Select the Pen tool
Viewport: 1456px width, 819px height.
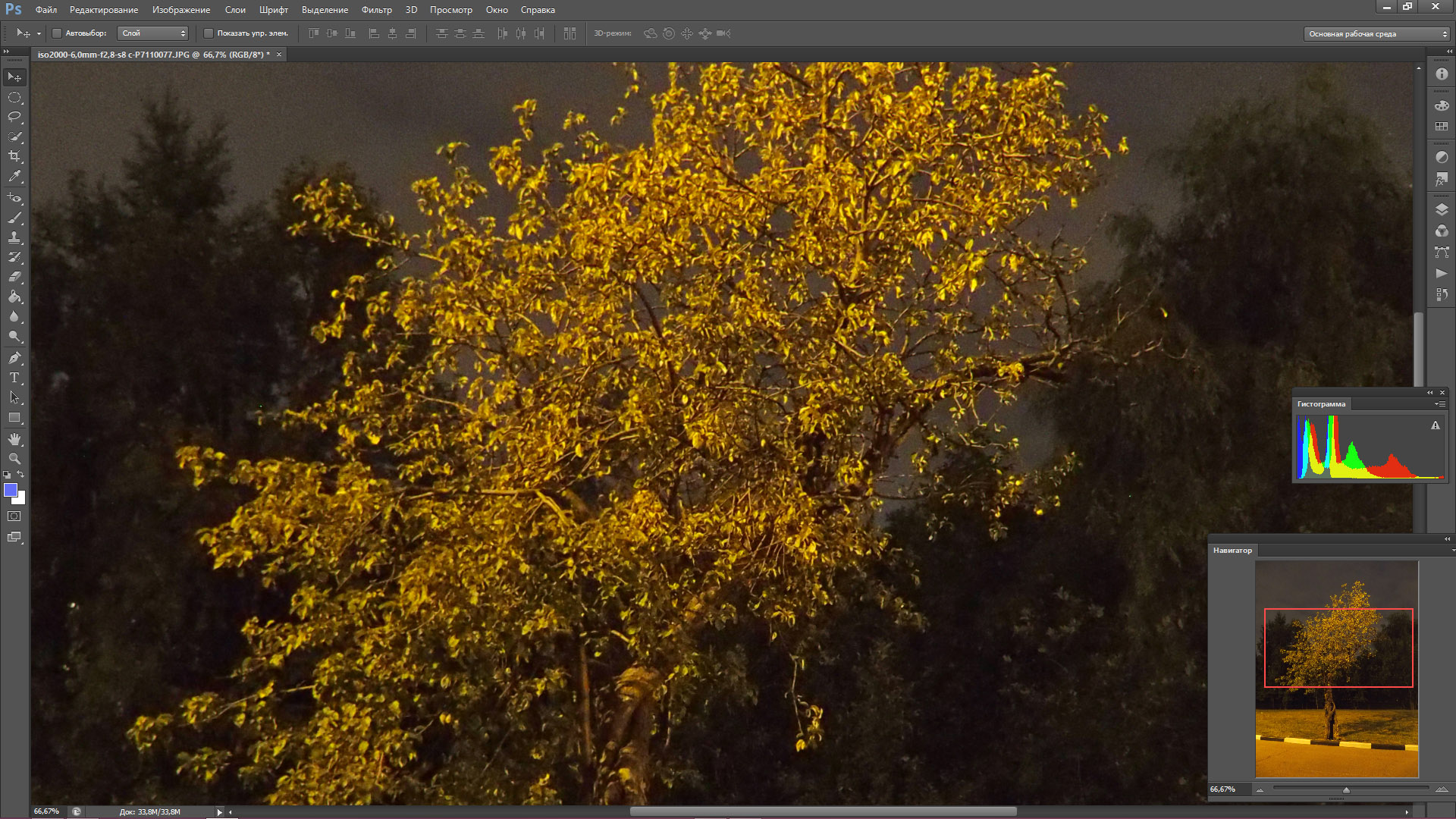14,358
